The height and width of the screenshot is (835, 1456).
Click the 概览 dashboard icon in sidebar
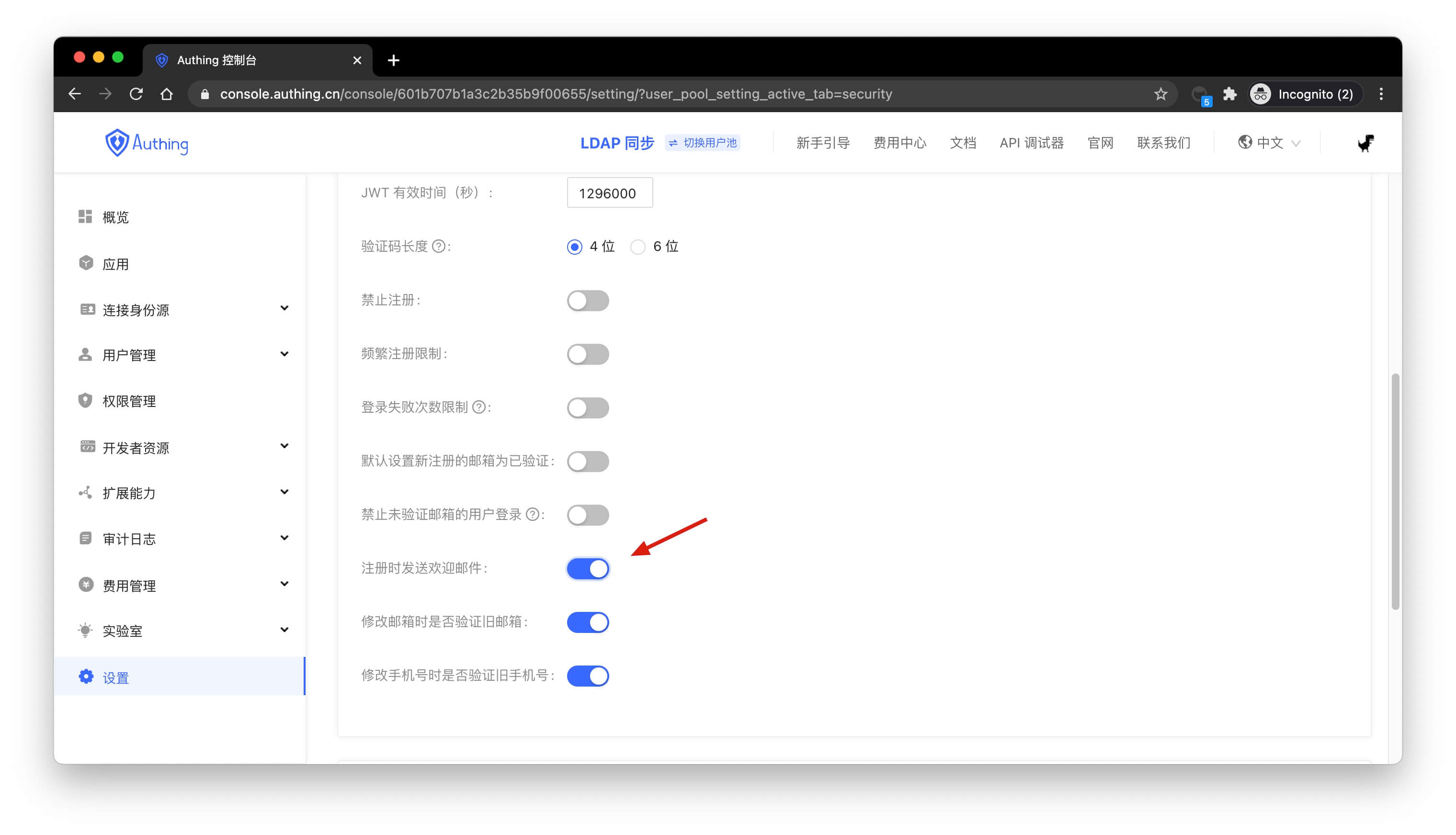point(85,217)
